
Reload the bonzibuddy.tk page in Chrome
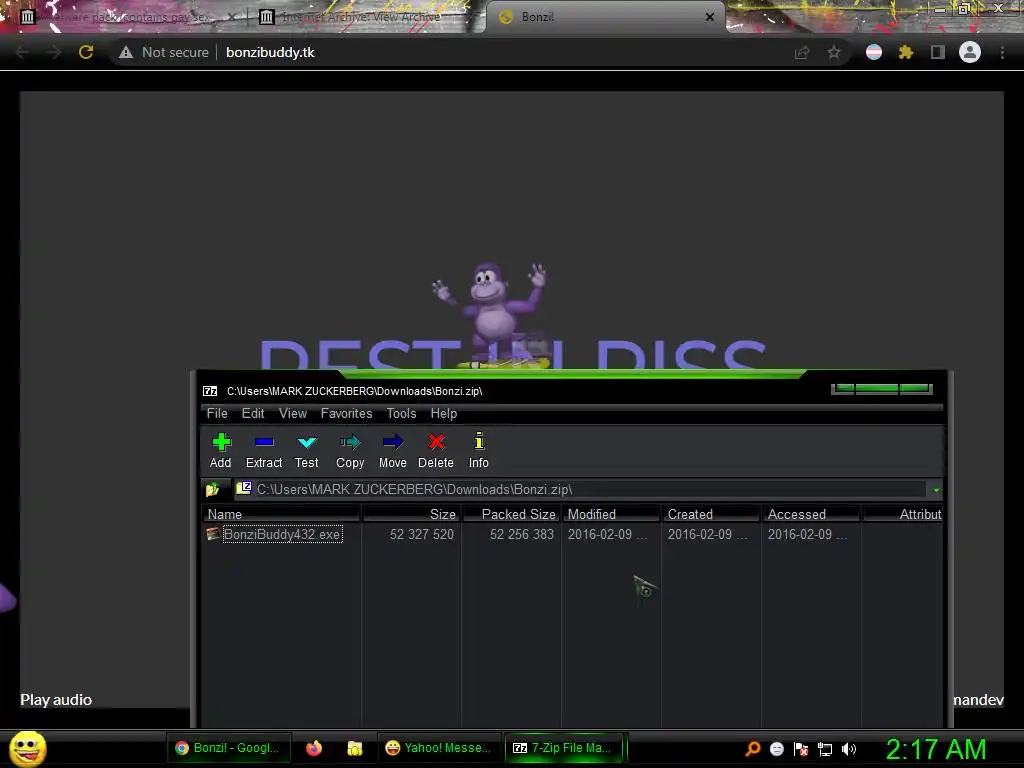coord(86,52)
